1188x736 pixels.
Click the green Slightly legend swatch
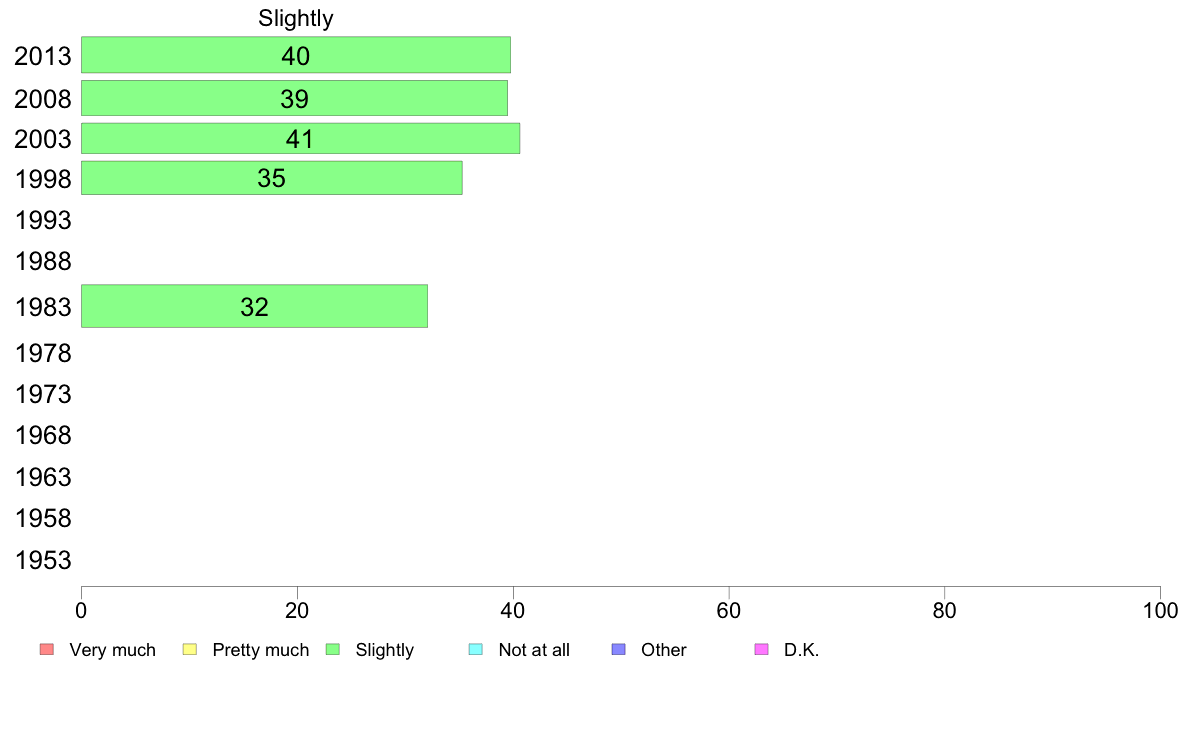(333, 650)
